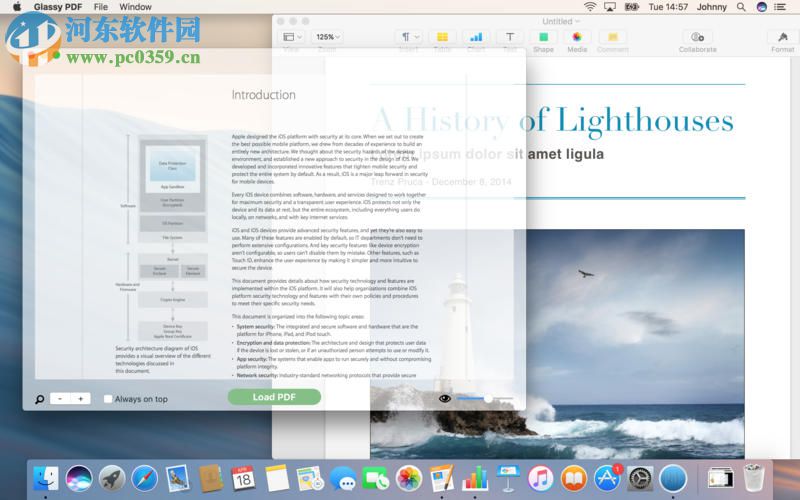Click the Media icon in Pages toolbar
Viewport: 800px width, 500px height.
tap(577, 37)
